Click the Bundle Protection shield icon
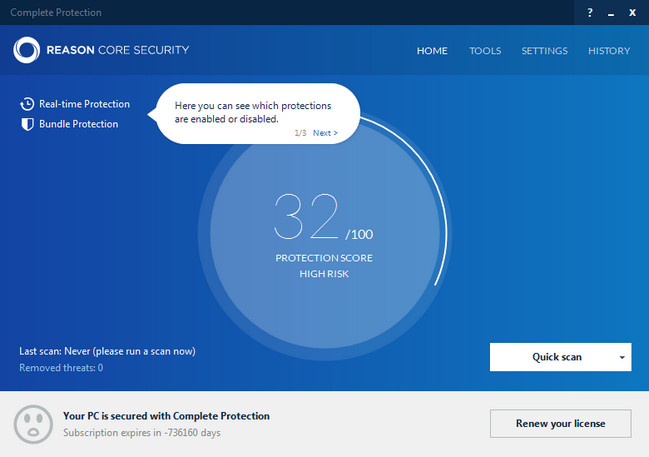The height and width of the screenshot is (457, 649). [x=27, y=124]
